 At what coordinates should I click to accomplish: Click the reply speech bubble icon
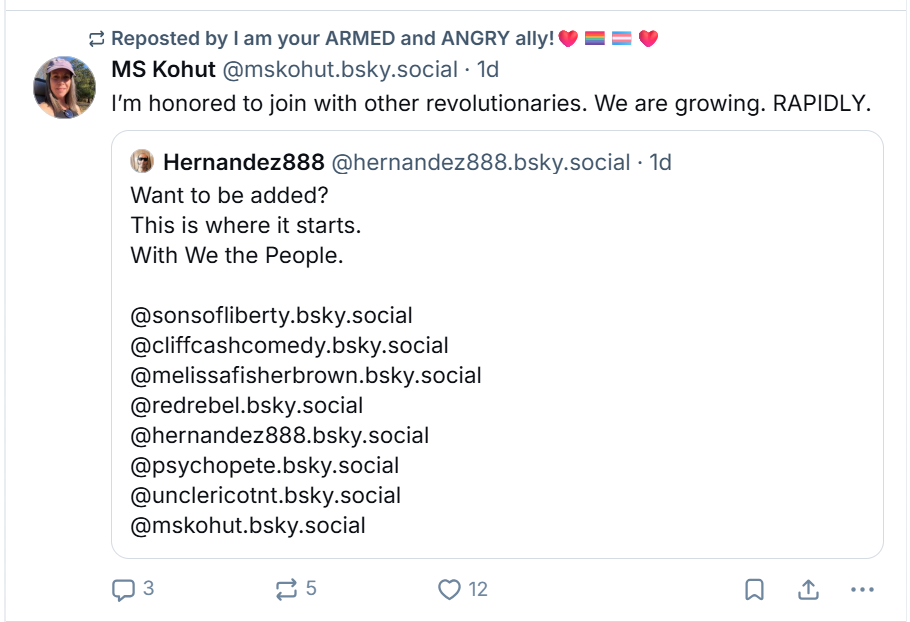tap(123, 590)
